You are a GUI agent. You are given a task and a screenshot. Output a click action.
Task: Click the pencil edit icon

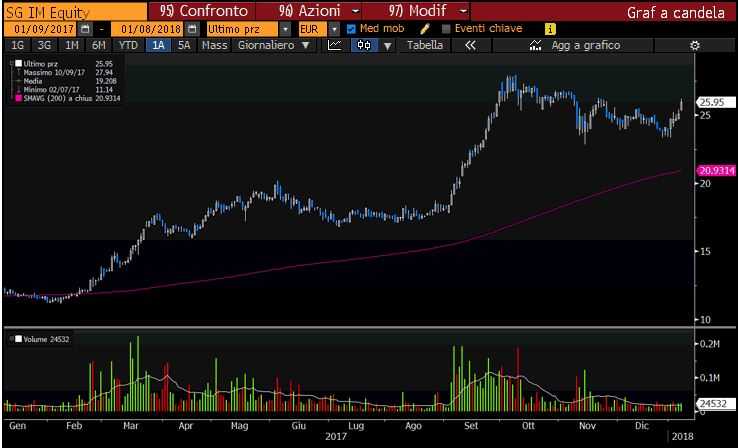425,29
